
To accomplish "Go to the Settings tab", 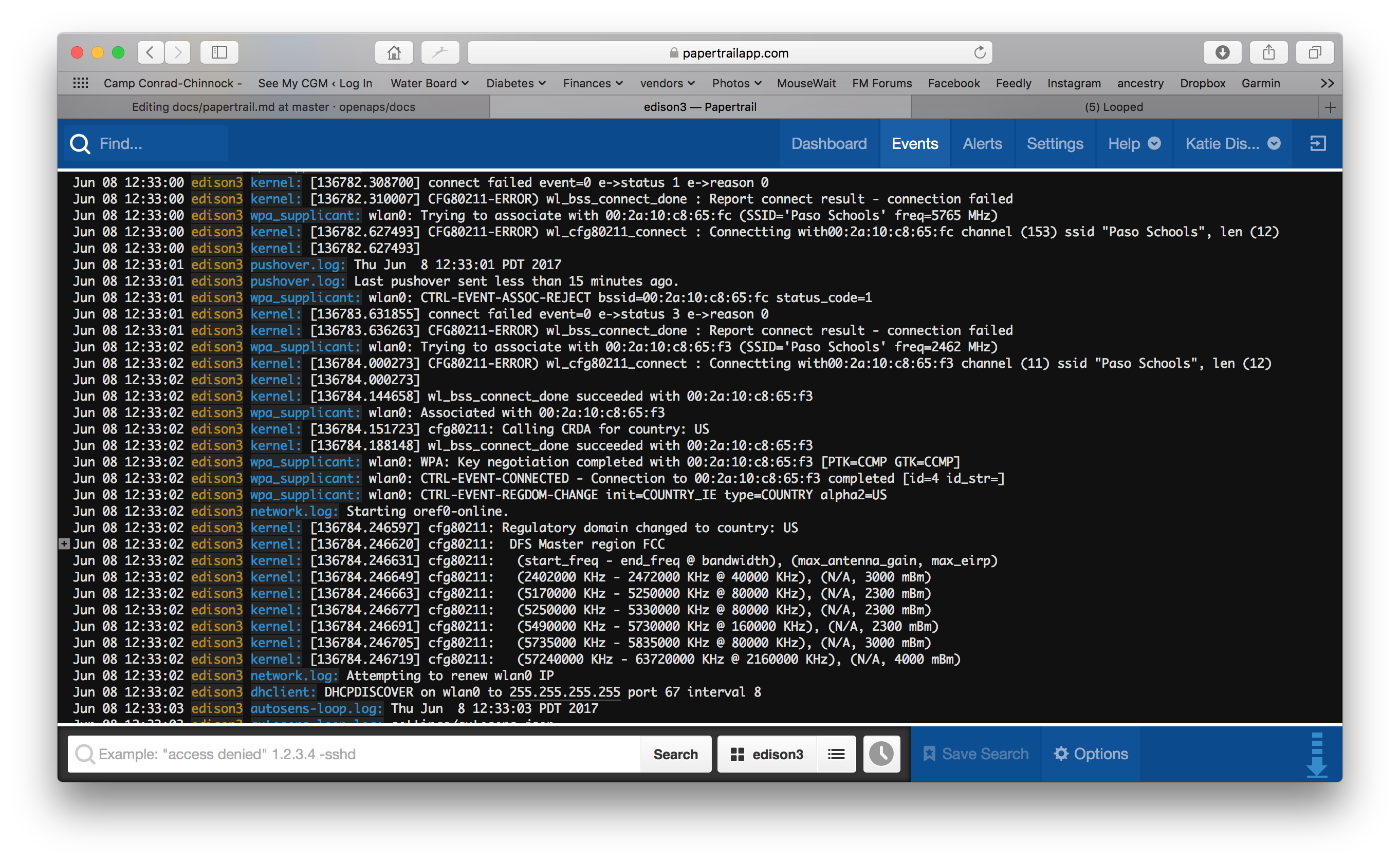I will [x=1055, y=143].
